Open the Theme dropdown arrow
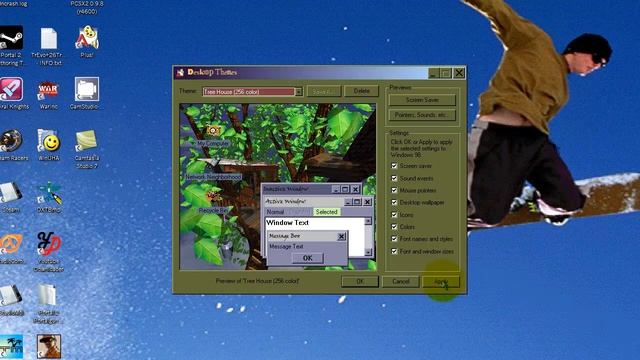This screenshot has height=360, width=640. point(299,92)
